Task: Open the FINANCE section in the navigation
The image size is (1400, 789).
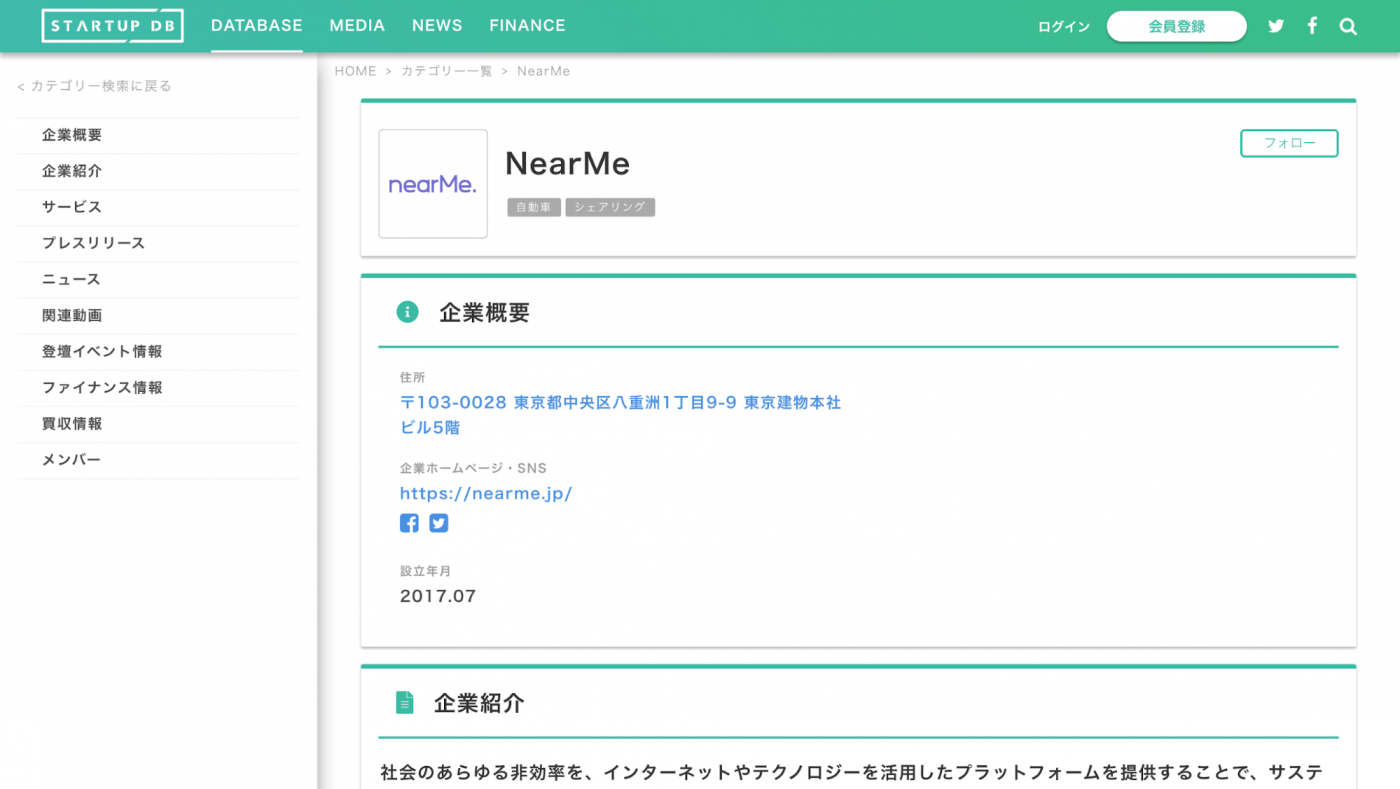Action: click(527, 25)
